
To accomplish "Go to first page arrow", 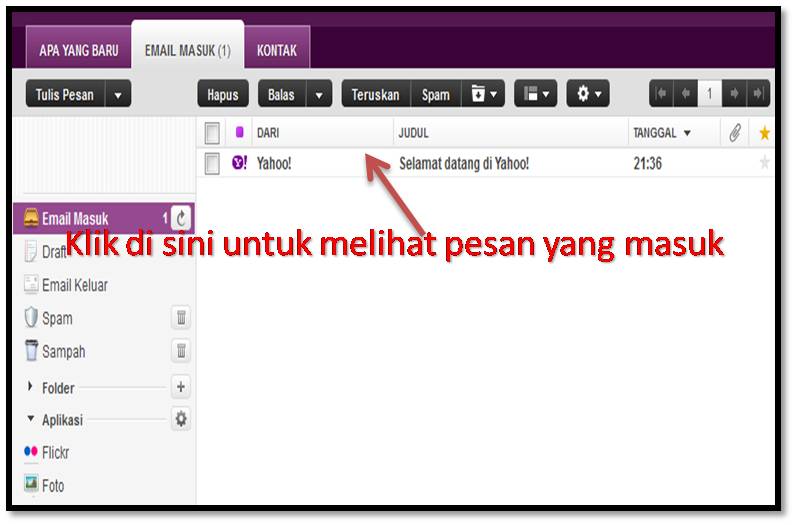I will tap(661, 93).
